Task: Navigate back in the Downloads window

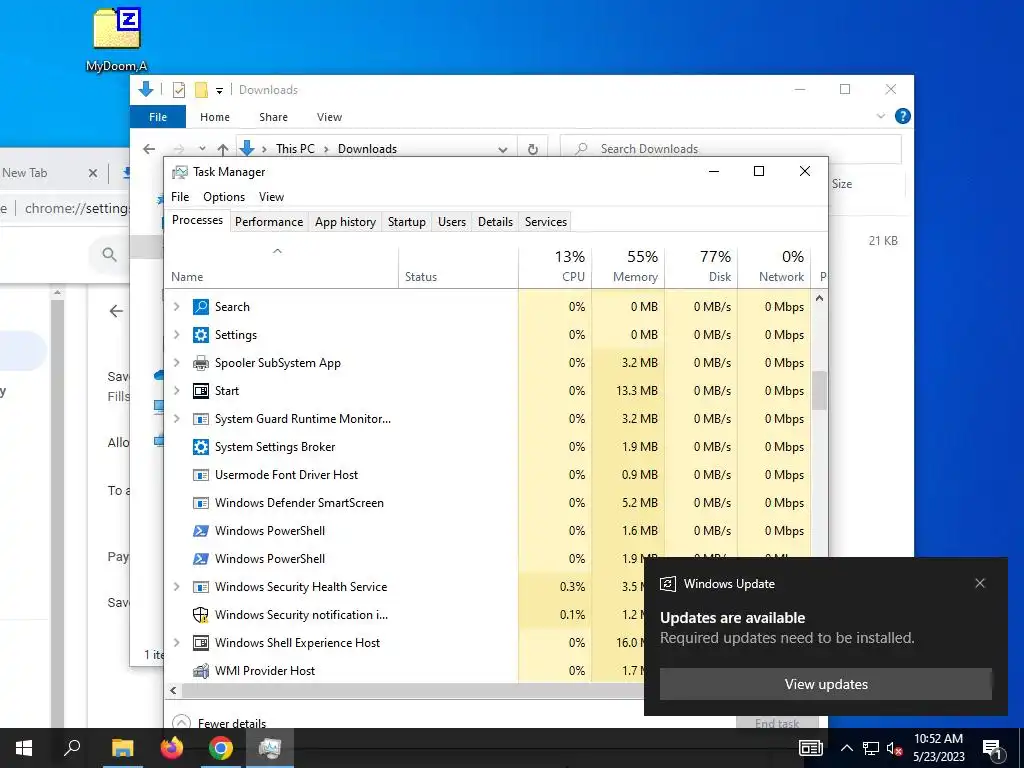Action: 149,149
